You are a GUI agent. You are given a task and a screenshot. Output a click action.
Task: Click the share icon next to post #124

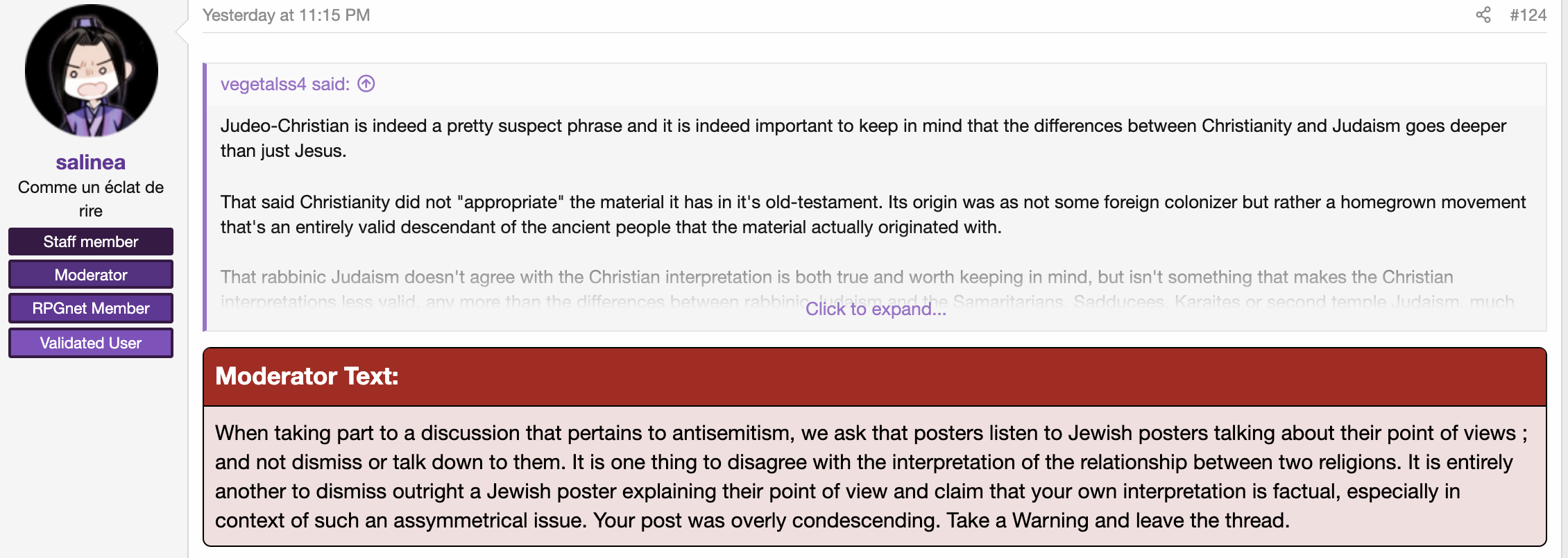pos(1483,15)
